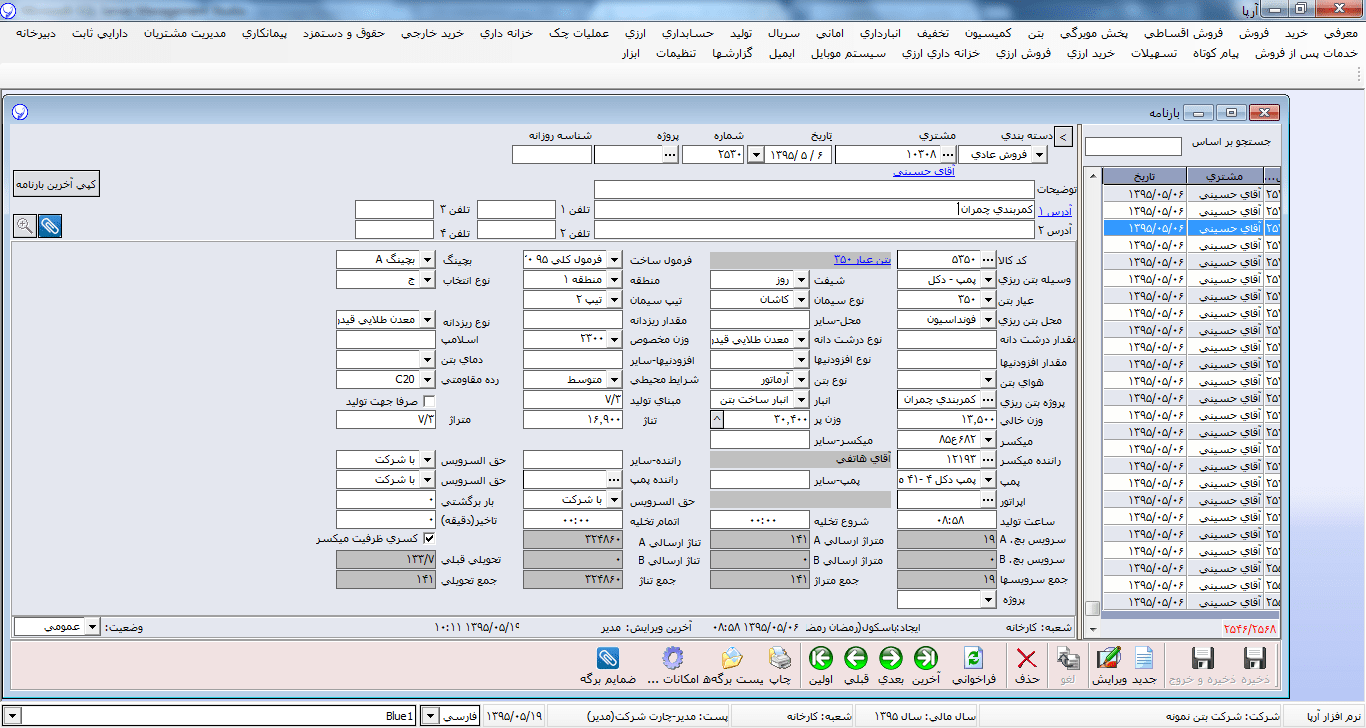This screenshot has height=728, width=1366.
Task: Select the highlighted آقای حسینی row in the list
Action: pos(1191,228)
